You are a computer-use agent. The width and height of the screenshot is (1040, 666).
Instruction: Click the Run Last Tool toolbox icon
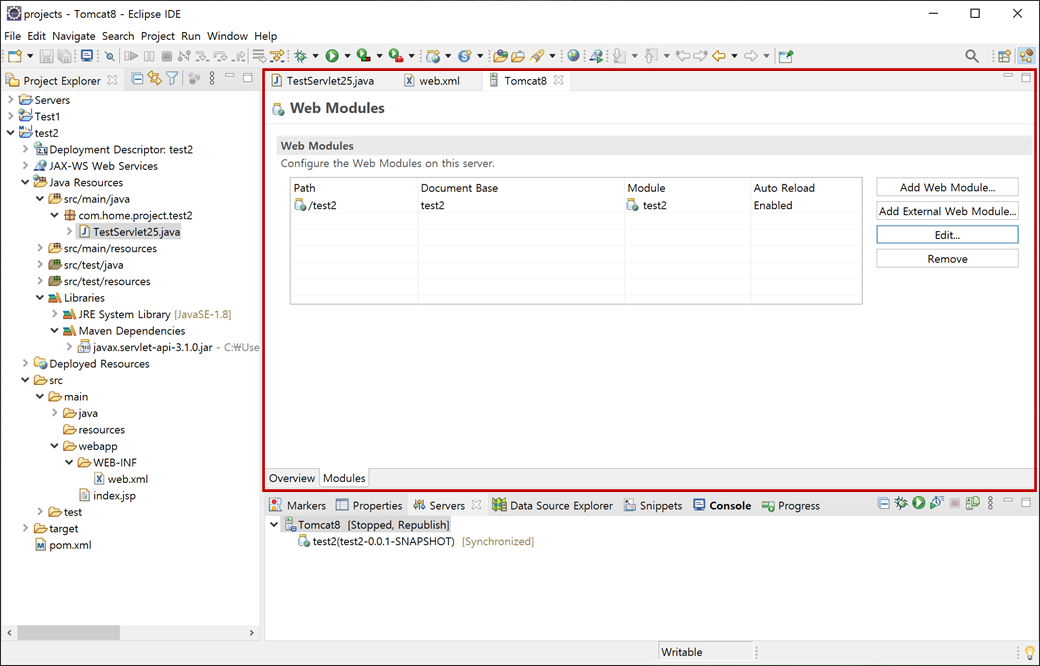click(x=397, y=56)
